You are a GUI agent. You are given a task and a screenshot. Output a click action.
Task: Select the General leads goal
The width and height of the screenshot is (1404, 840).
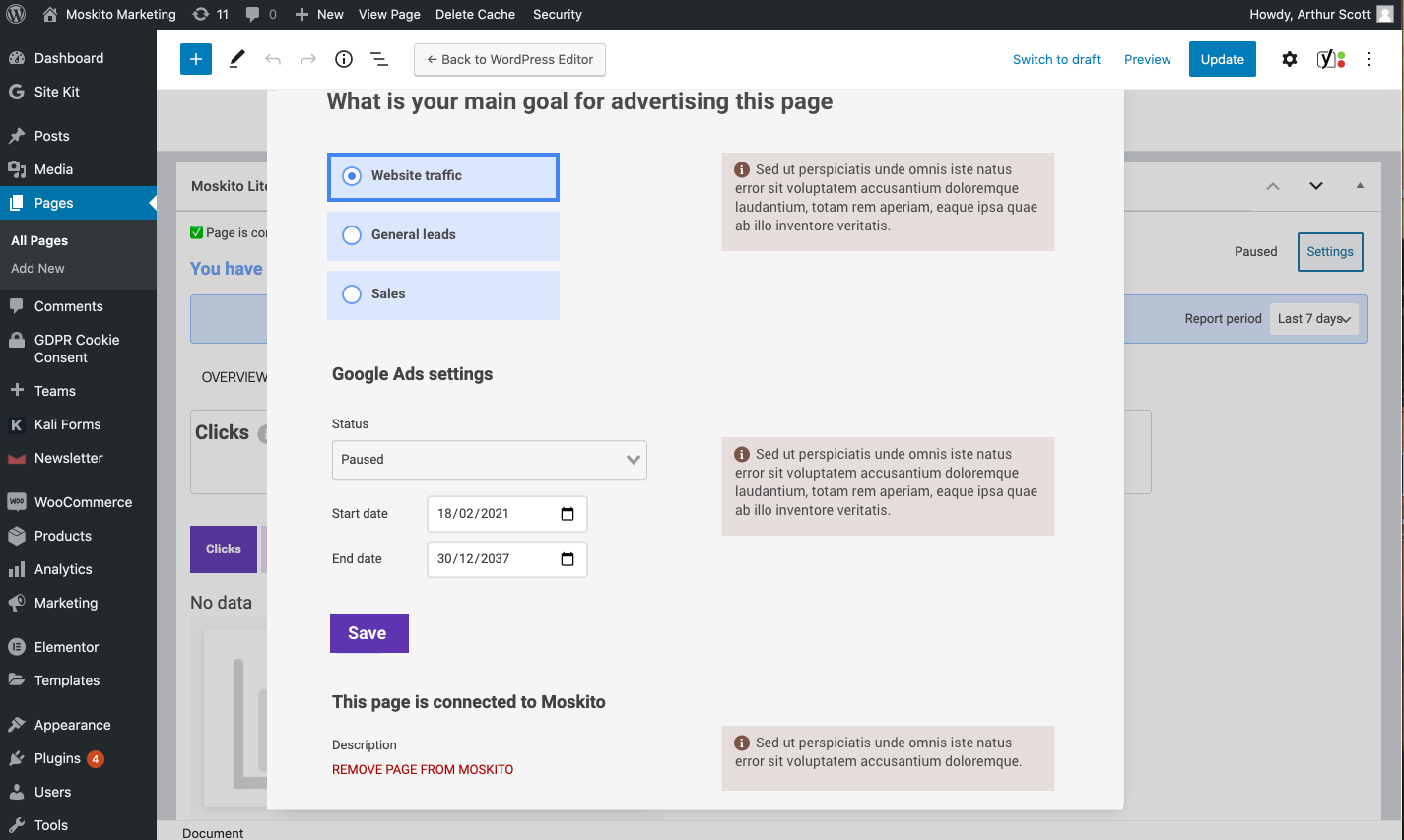click(443, 236)
